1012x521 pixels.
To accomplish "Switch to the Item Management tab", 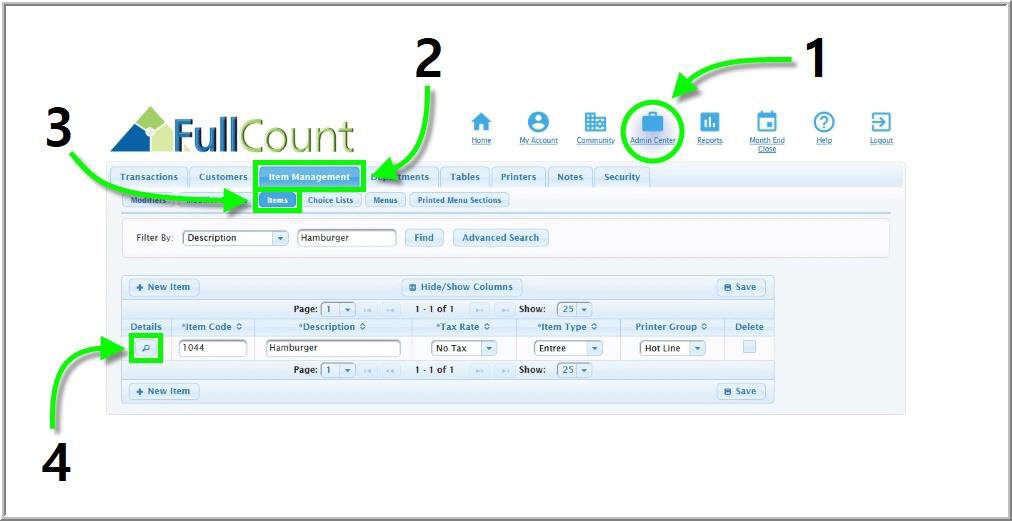I will [x=309, y=177].
